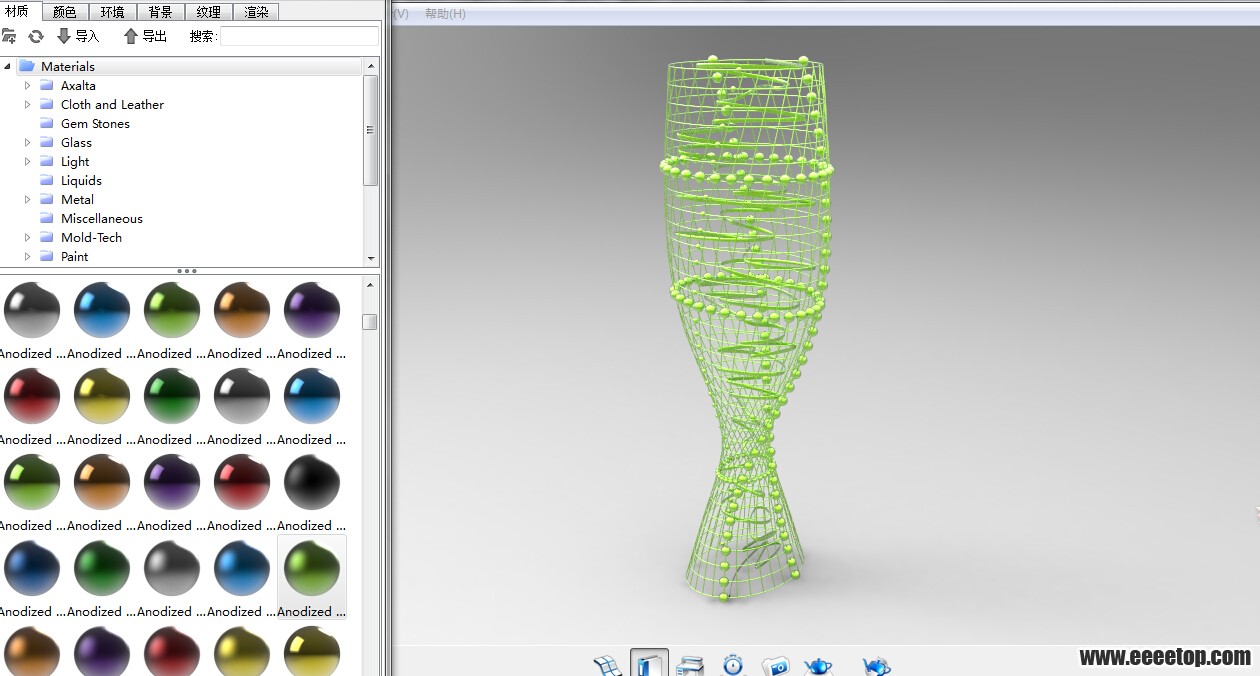Click the add new folder icon
Viewport: 1260px width, 676px height.
[9, 36]
